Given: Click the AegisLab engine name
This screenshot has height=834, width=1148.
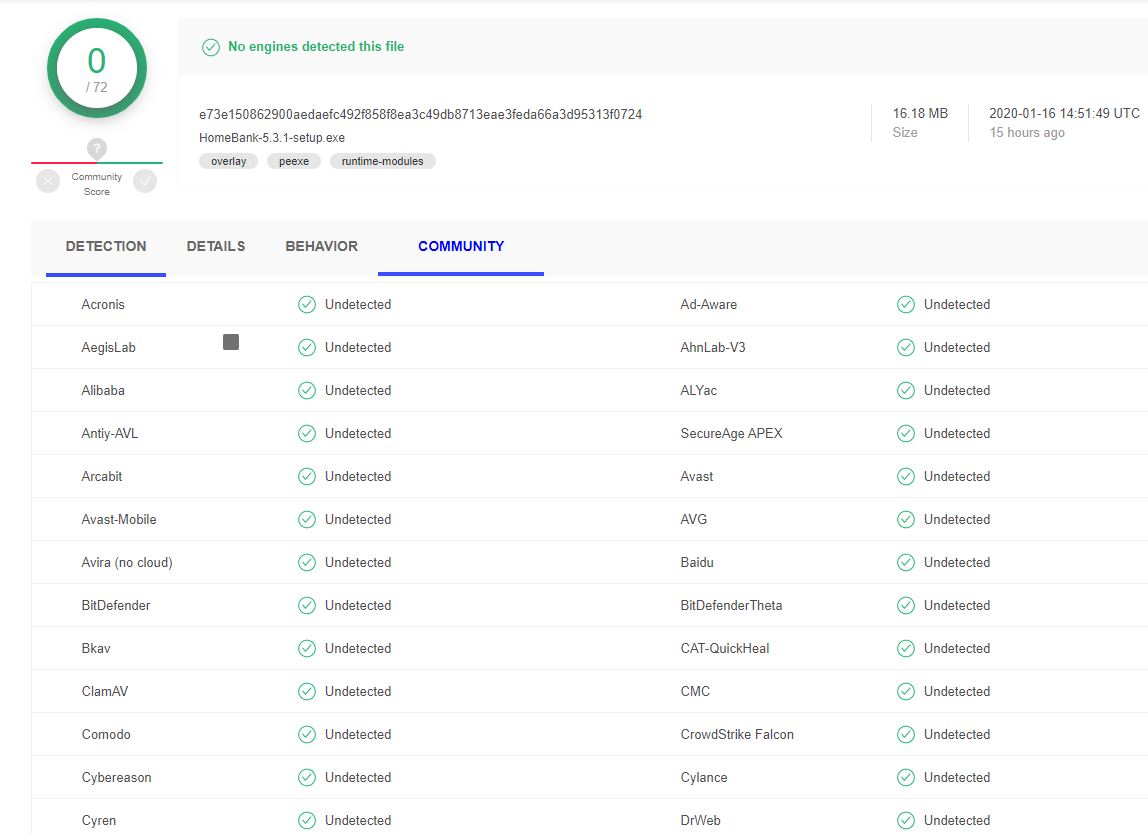Looking at the screenshot, I should tap(108, 348).
